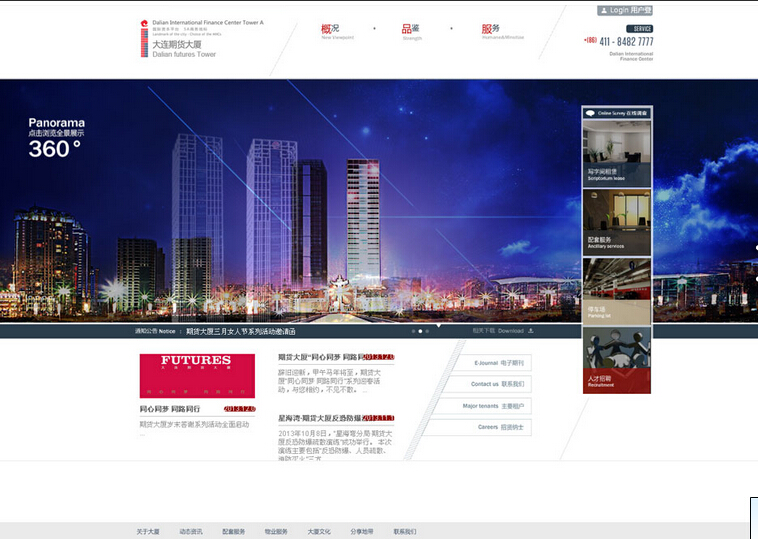
Task: Open the red FUTURES magazine cover image
Action: [197, 376]
